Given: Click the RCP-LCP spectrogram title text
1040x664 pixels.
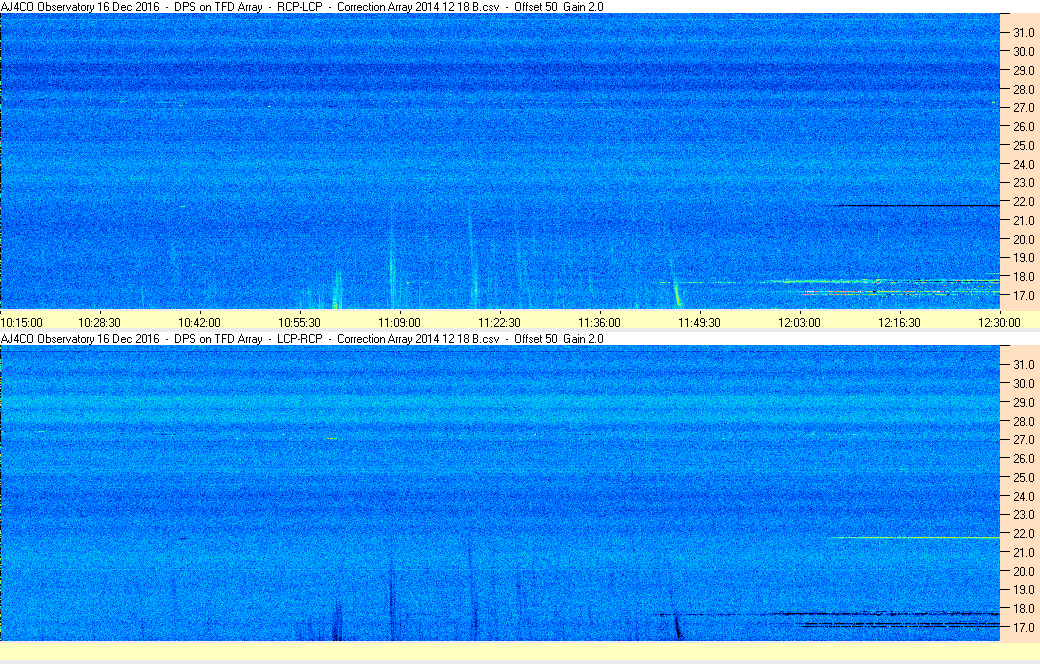Looking at the screenshot, I should (x=299, y=7).
